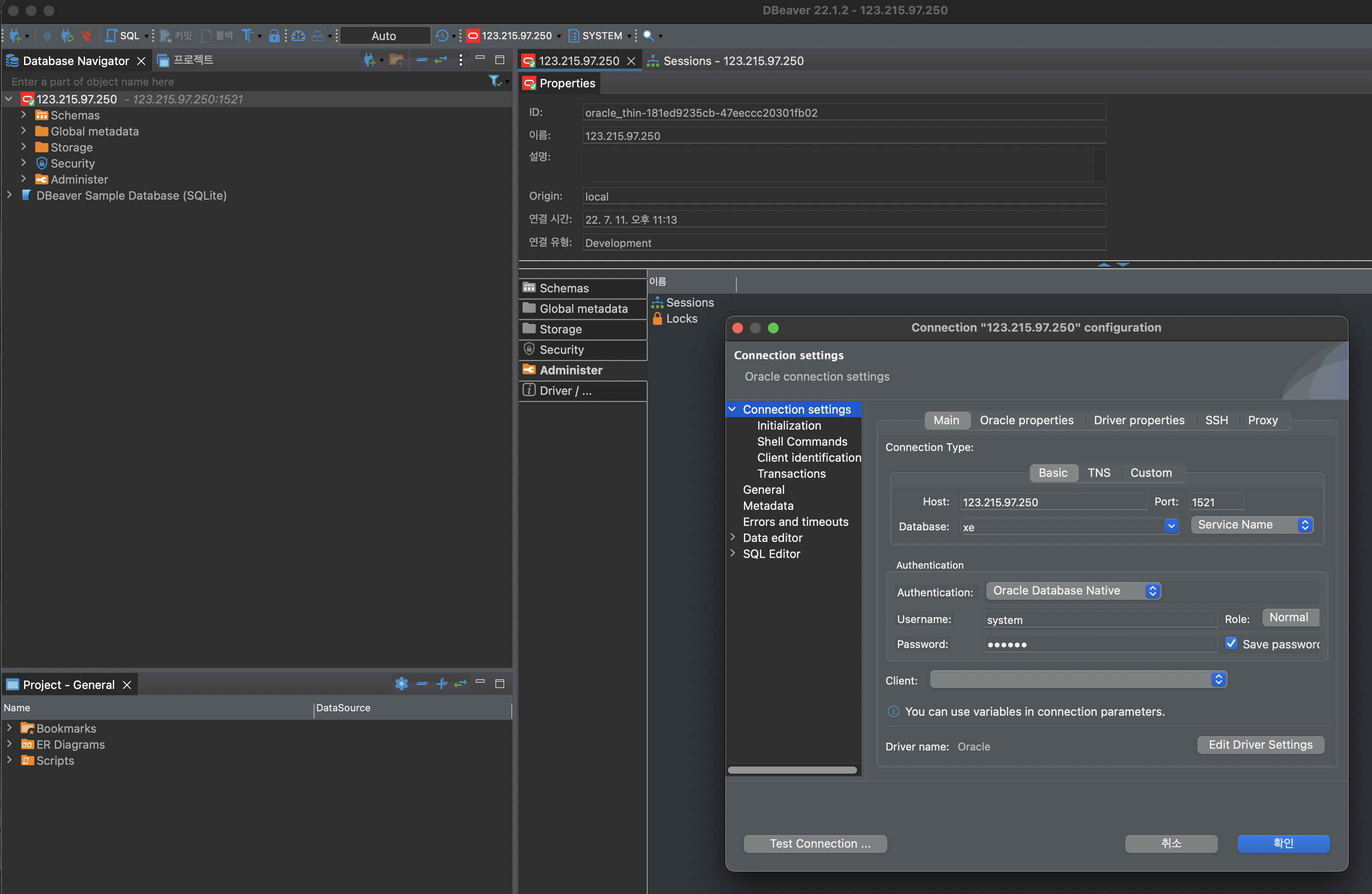Image resolution: width=1372 pixels, height=894 pixels.
Task: Switch to Oracle properties tab in dialog
Action: tap(1027, 420)
